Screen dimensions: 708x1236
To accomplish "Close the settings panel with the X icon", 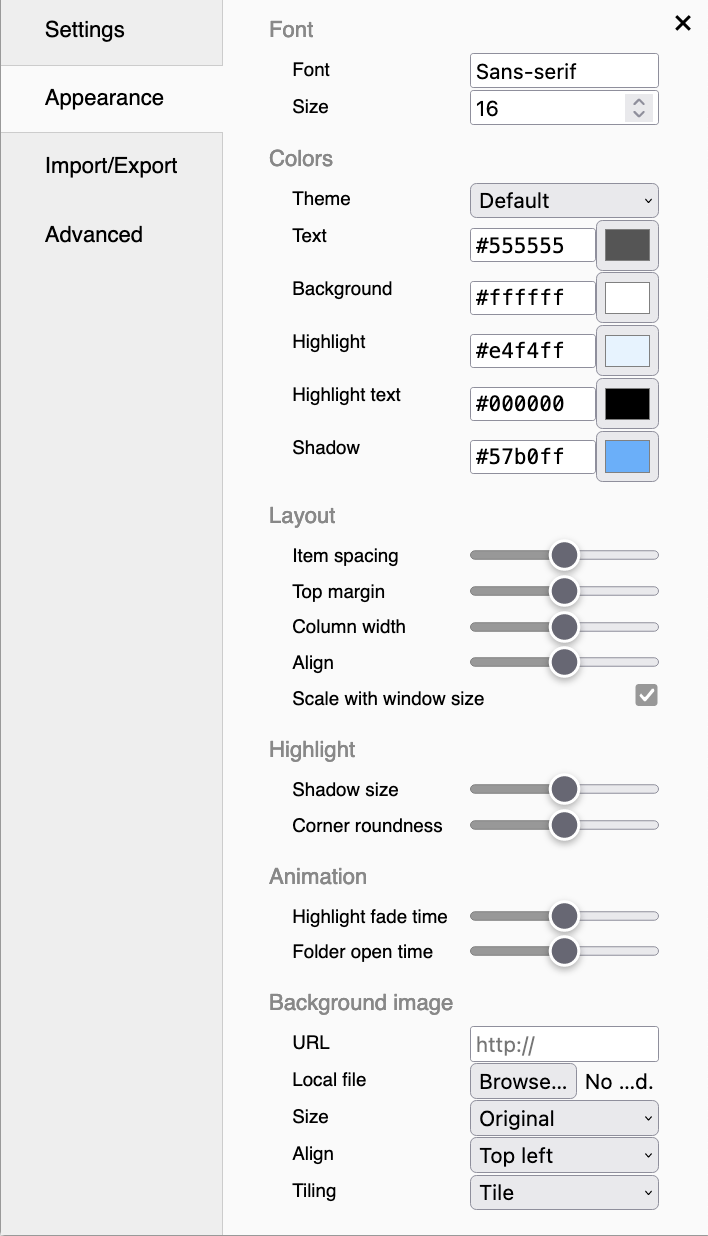I will coord(683,23).
